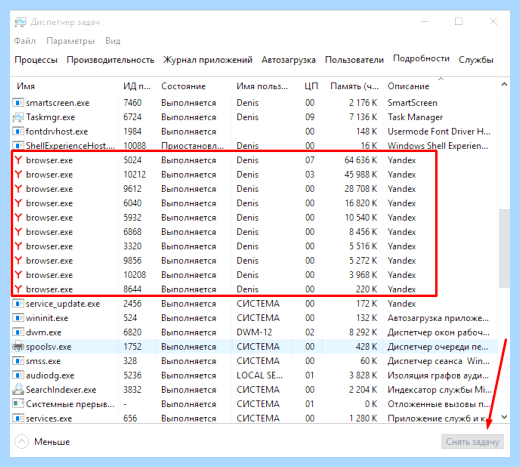Click the service_update.exe process icon
Viewport: 520px width, 467px height.
tap(18, 303)
